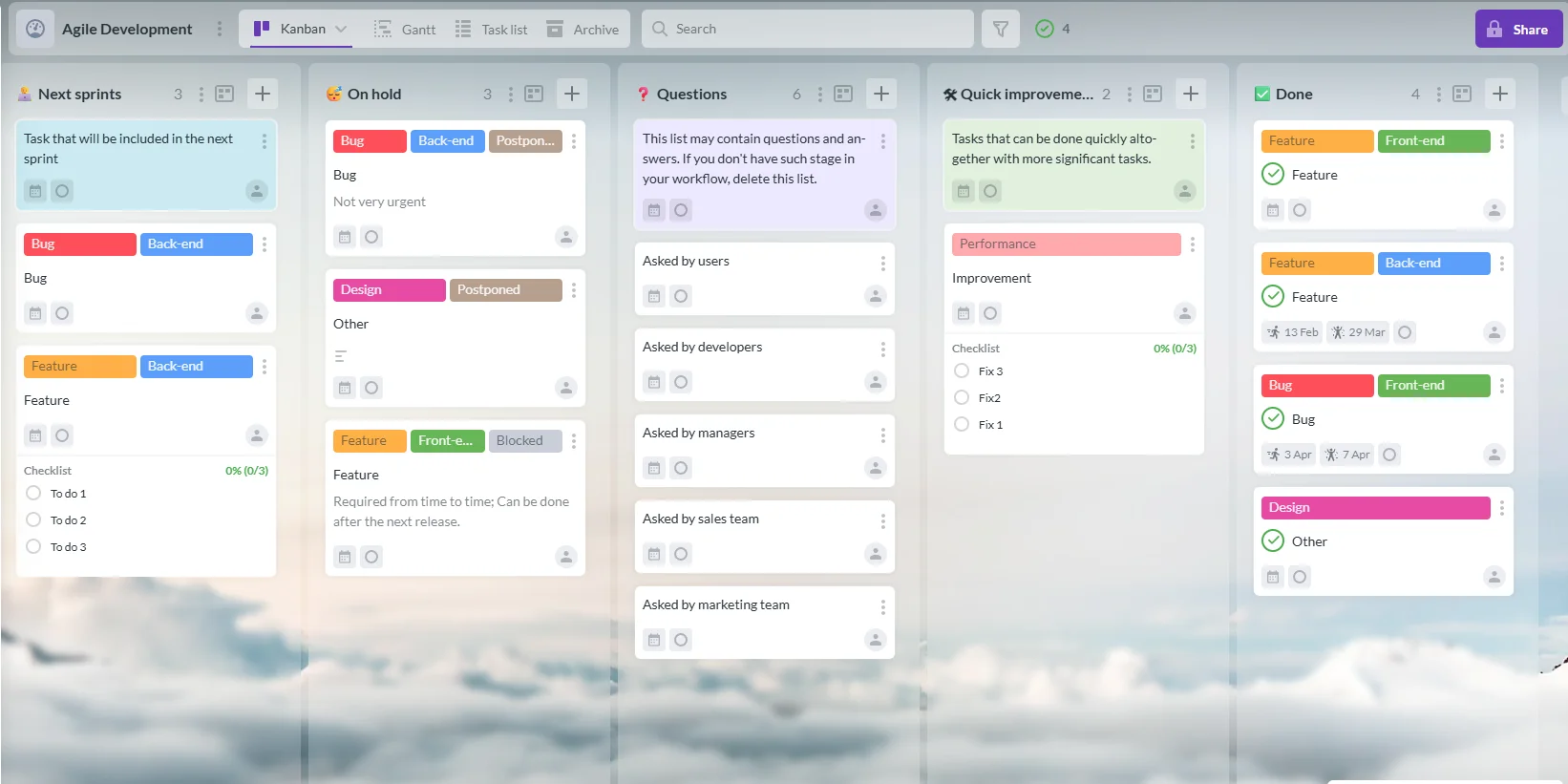Open calendar icon on Asked by managers card

pos(654,468)
